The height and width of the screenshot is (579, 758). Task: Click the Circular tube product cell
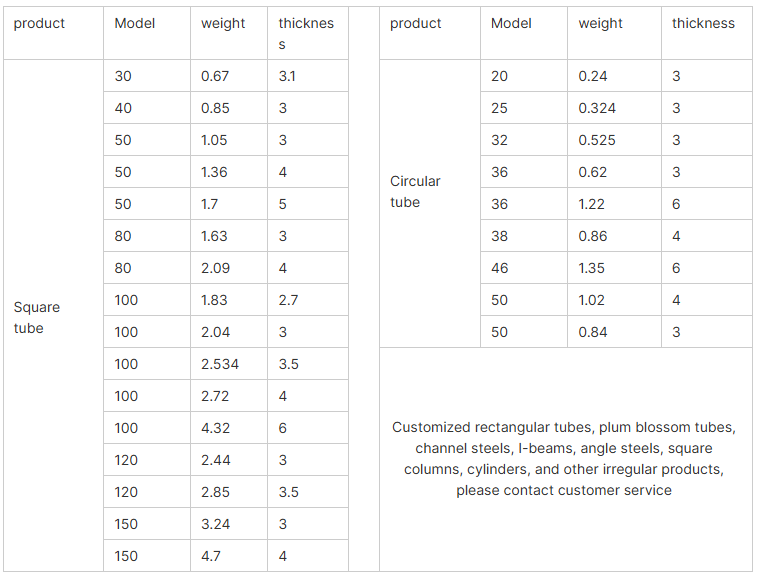(x=430, y=203)
